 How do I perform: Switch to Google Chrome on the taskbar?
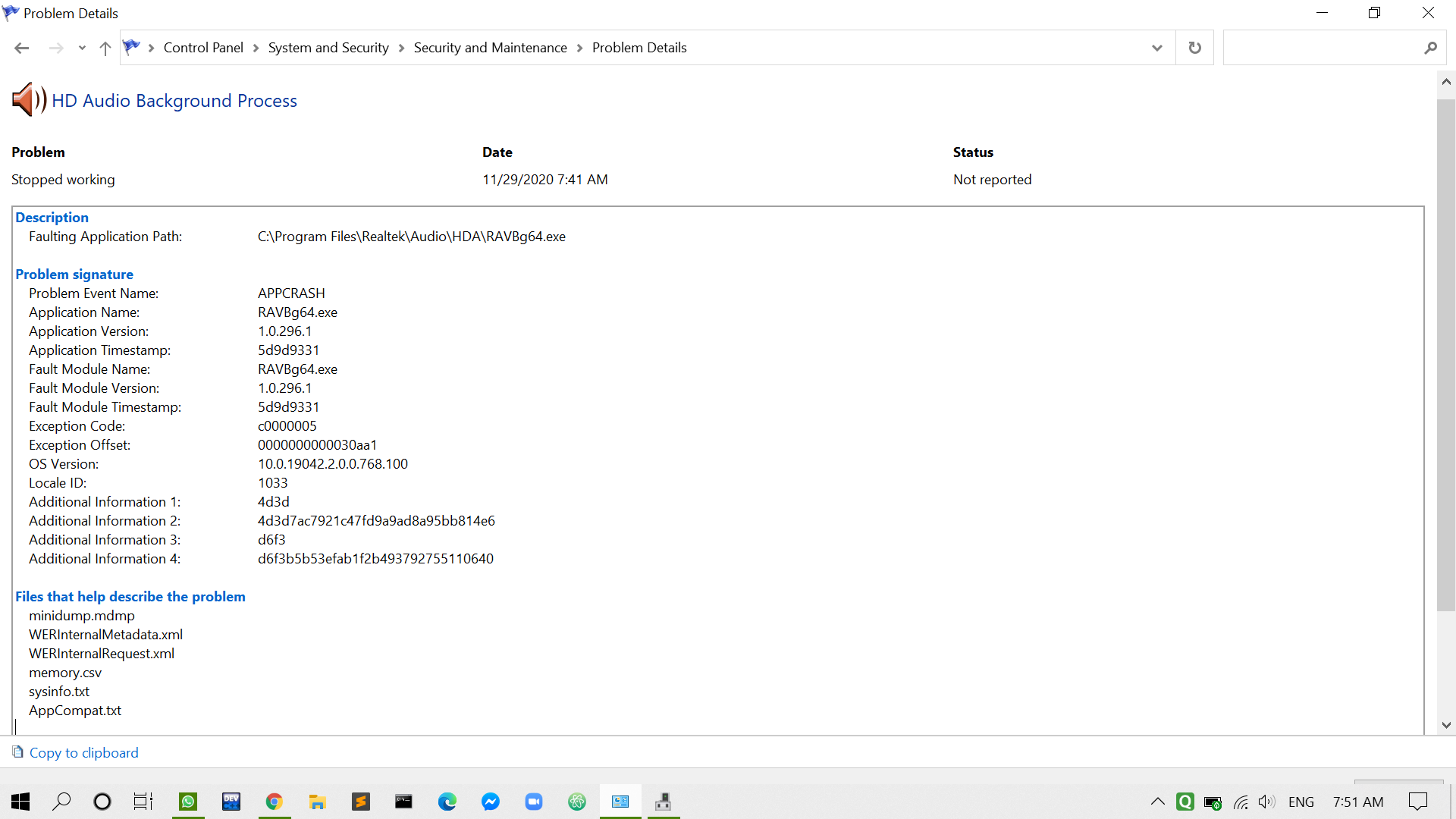click(274, 802)
